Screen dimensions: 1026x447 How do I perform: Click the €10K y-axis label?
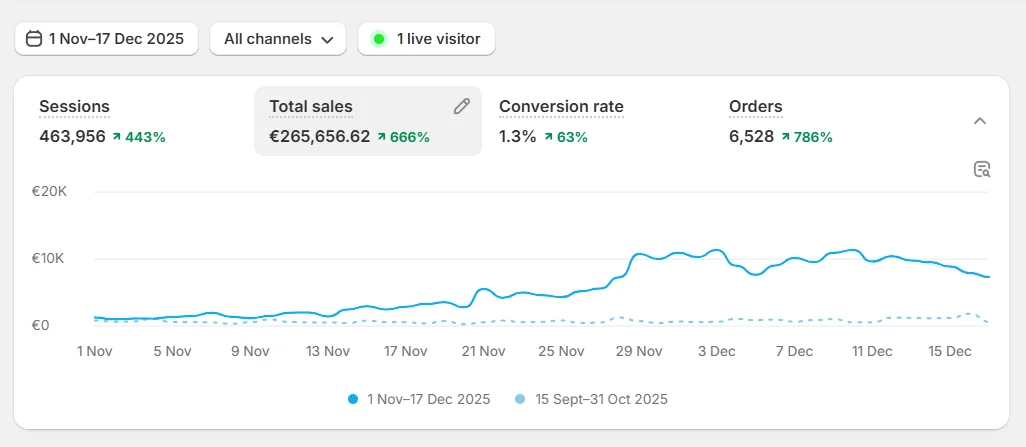49,259
